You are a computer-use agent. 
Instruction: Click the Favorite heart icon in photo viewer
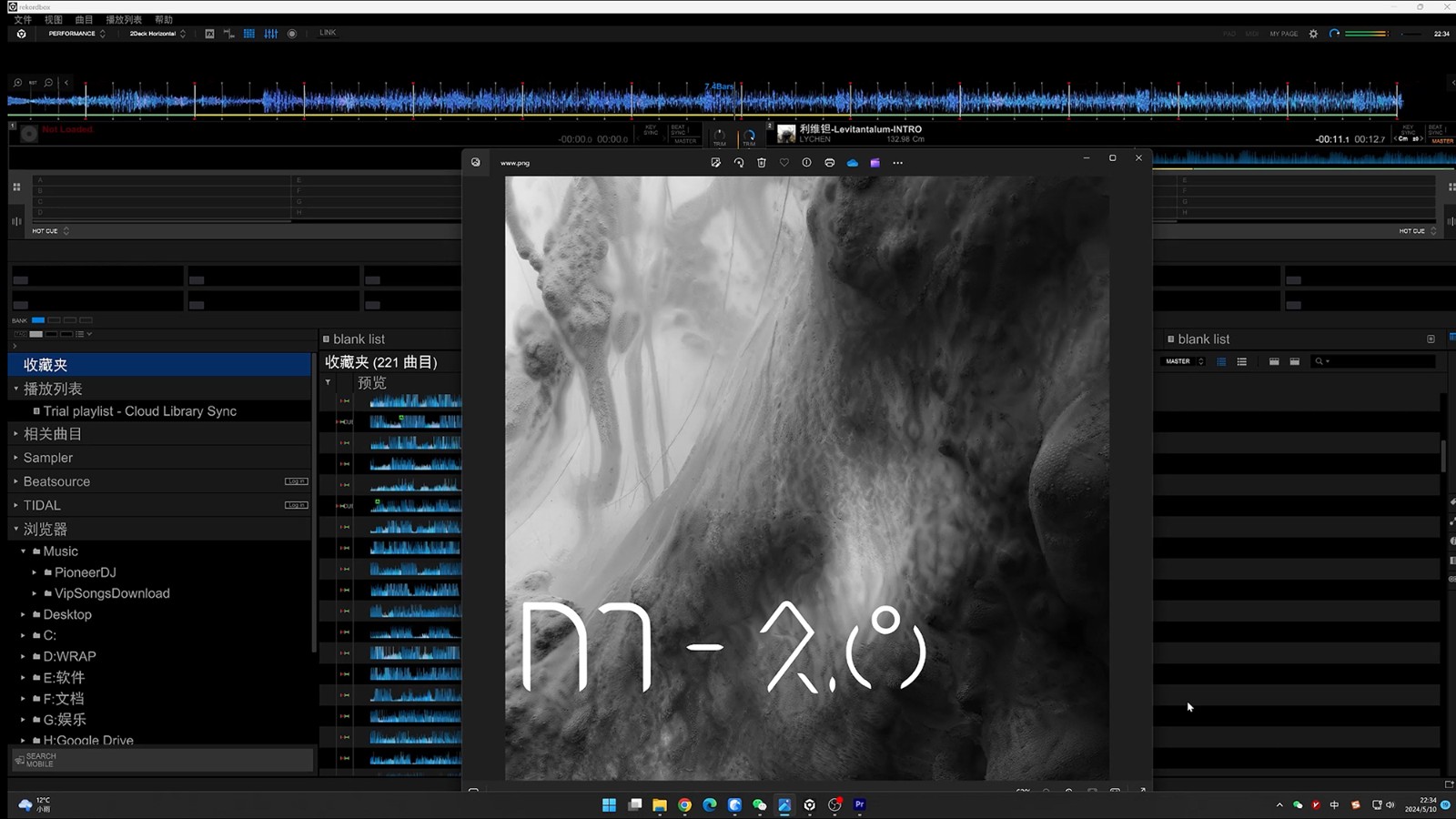click(x=784, y=163)
